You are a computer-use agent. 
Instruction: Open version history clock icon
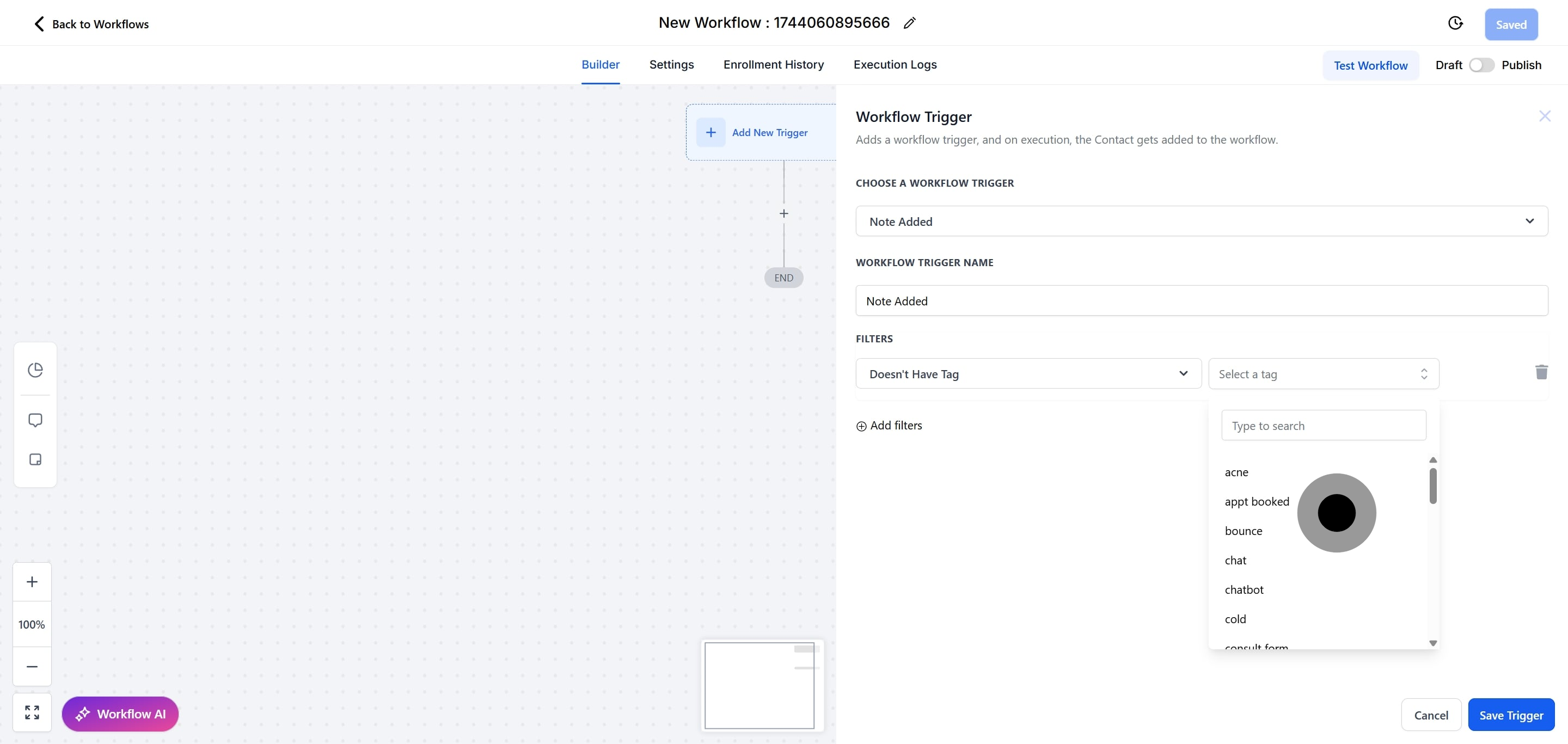click(1455, 23)
